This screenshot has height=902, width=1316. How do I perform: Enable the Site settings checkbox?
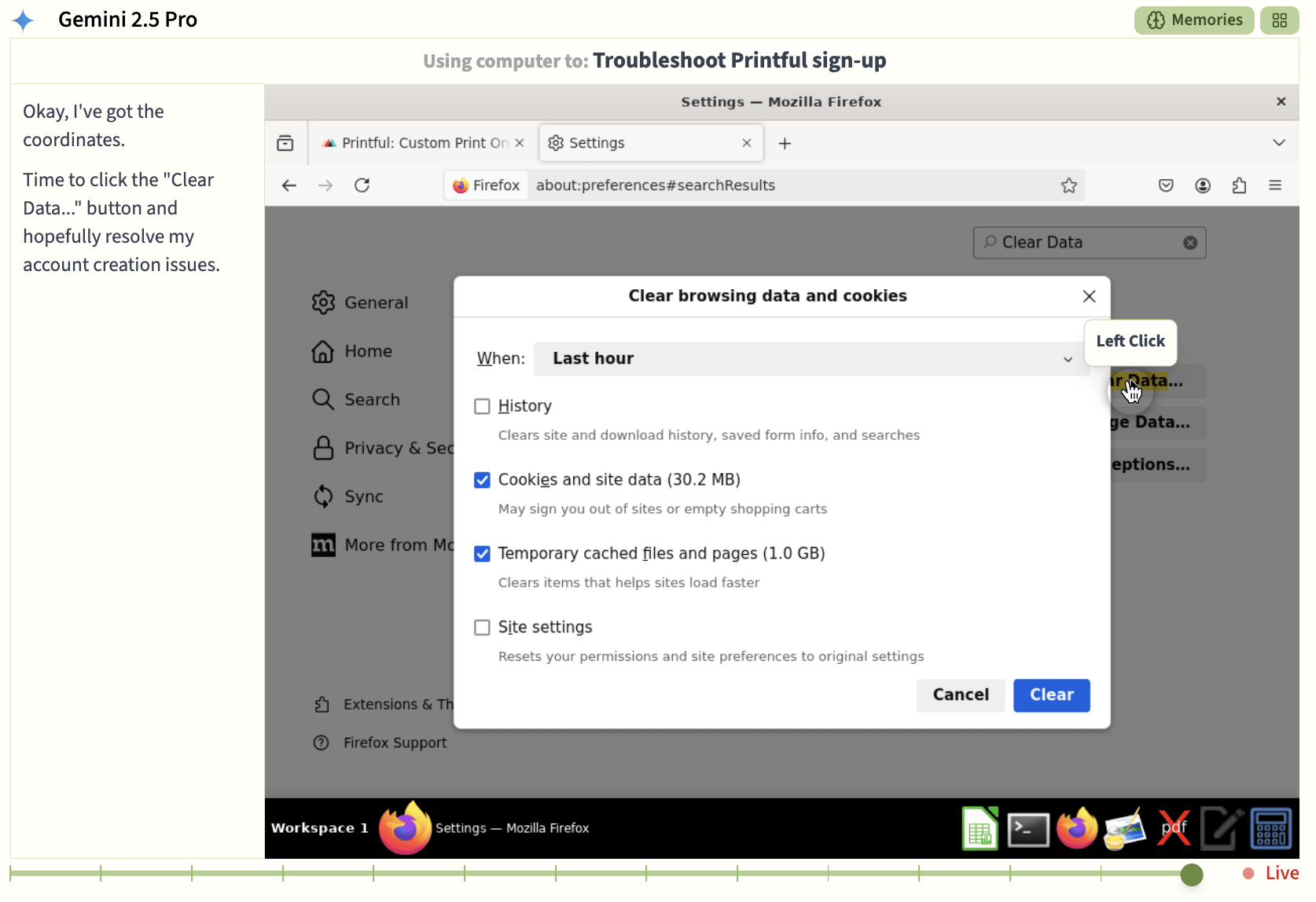click(482, 628)
